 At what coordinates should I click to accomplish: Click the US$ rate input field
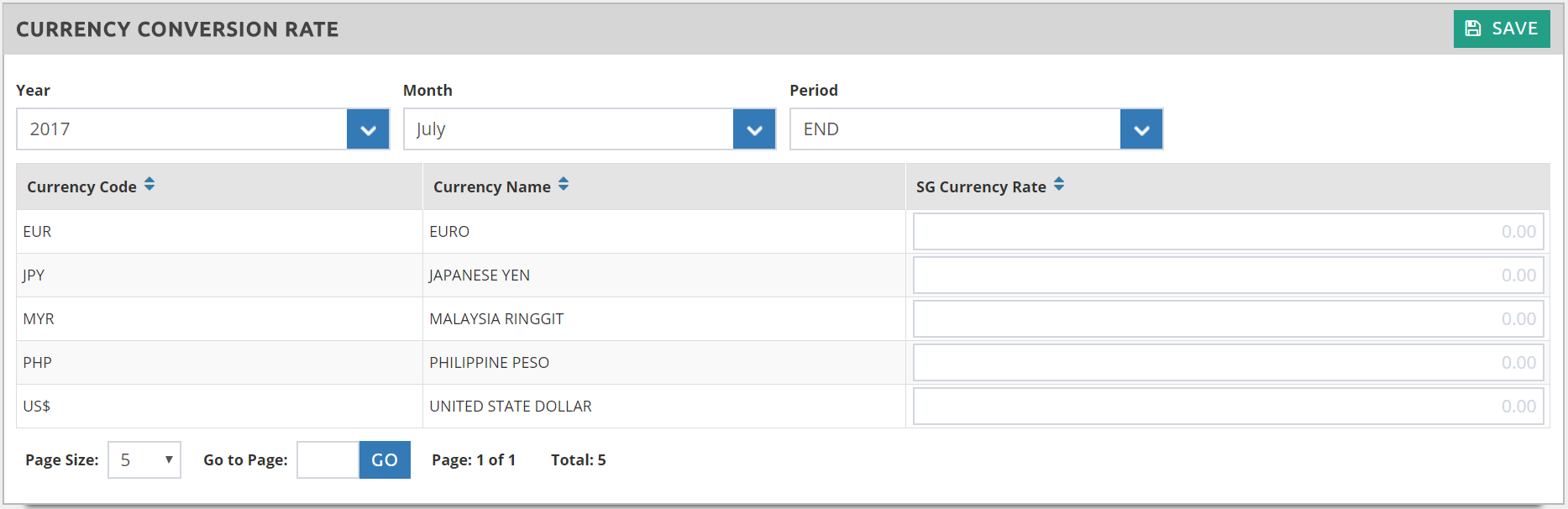point(1228,407)
